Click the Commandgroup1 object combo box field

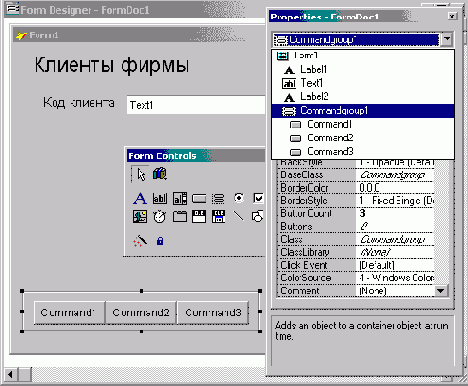(x=356, y=40)
